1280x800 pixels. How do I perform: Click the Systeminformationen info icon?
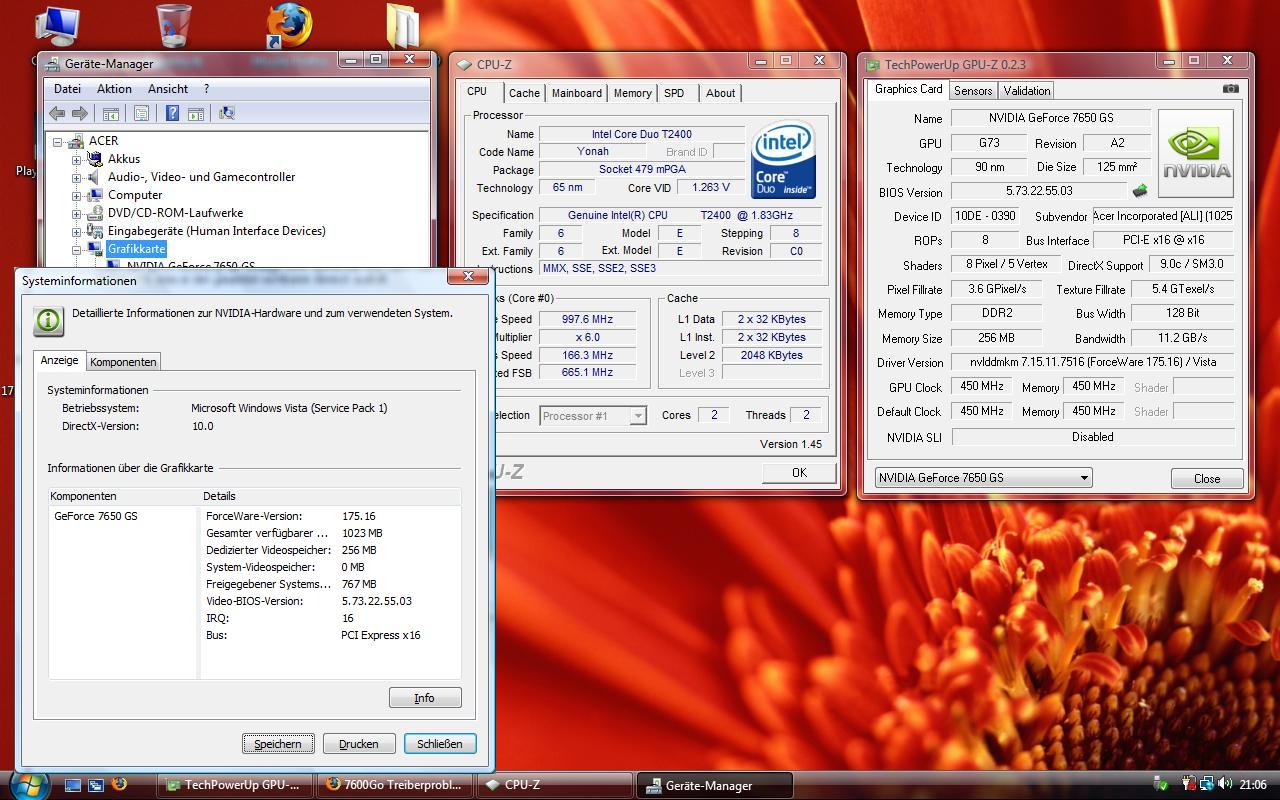click(x=48, y=320)
